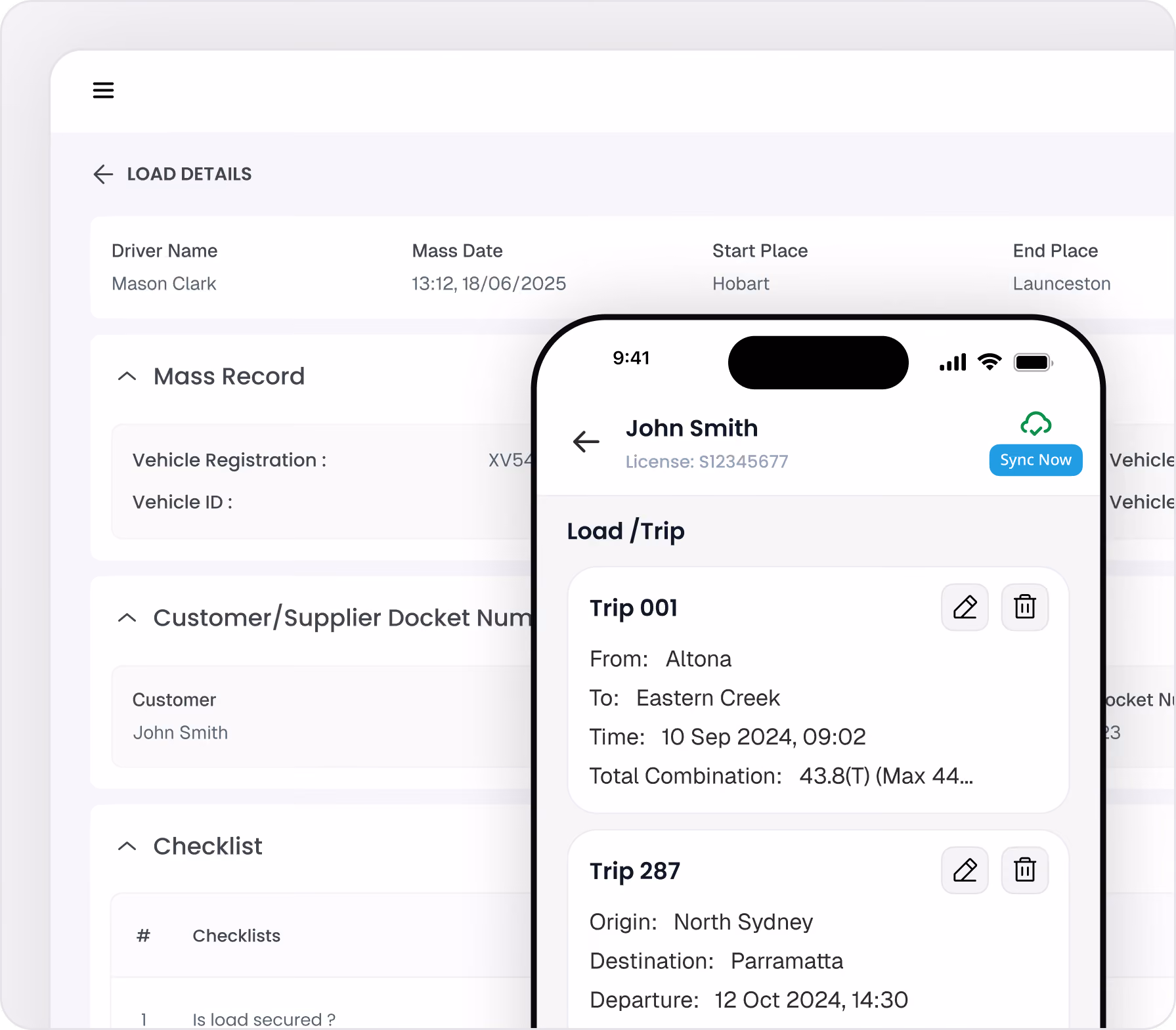
Task: Click the End Place label
Action: [1055, 251]
